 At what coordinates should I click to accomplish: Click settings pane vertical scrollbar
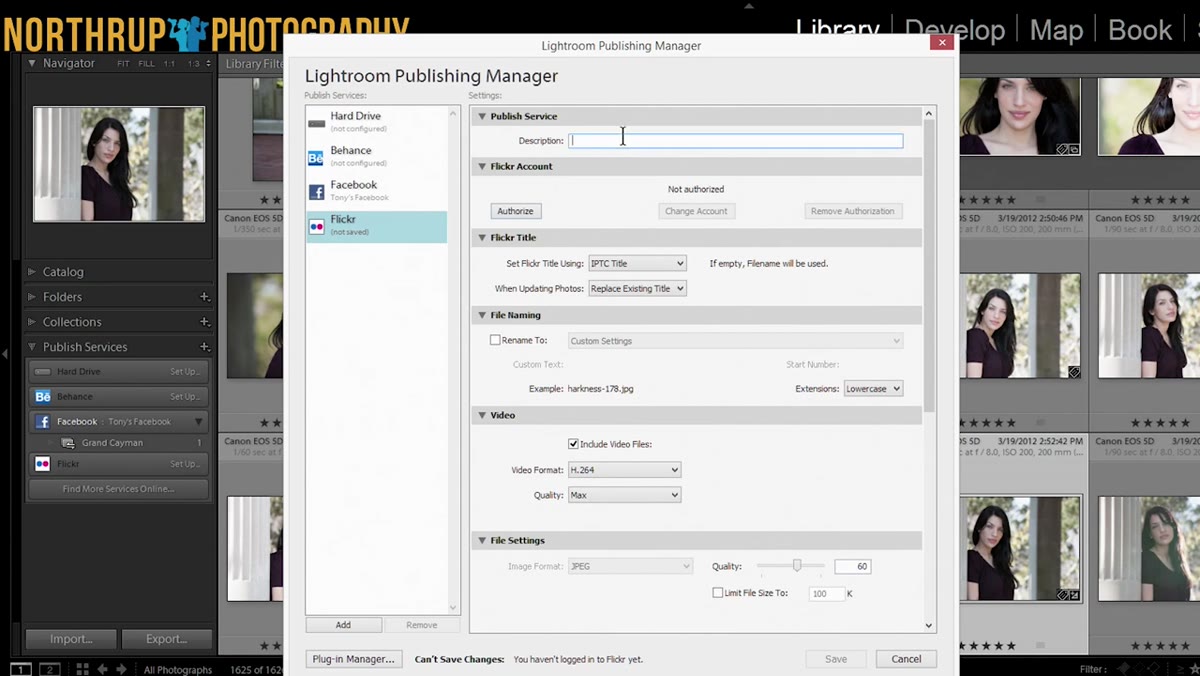point(928,265)
